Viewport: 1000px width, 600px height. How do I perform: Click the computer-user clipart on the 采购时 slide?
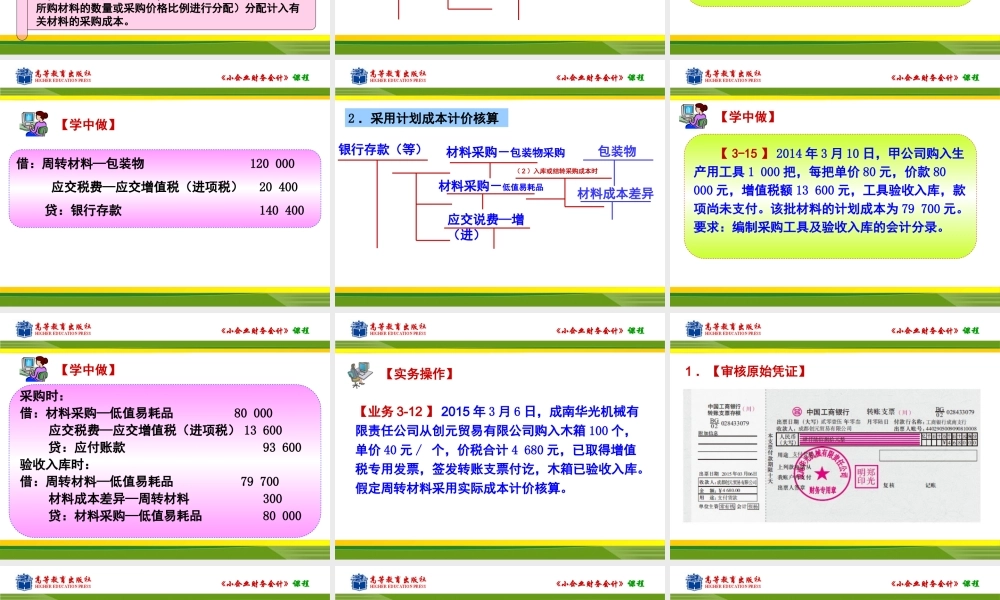tap(35, 370)
